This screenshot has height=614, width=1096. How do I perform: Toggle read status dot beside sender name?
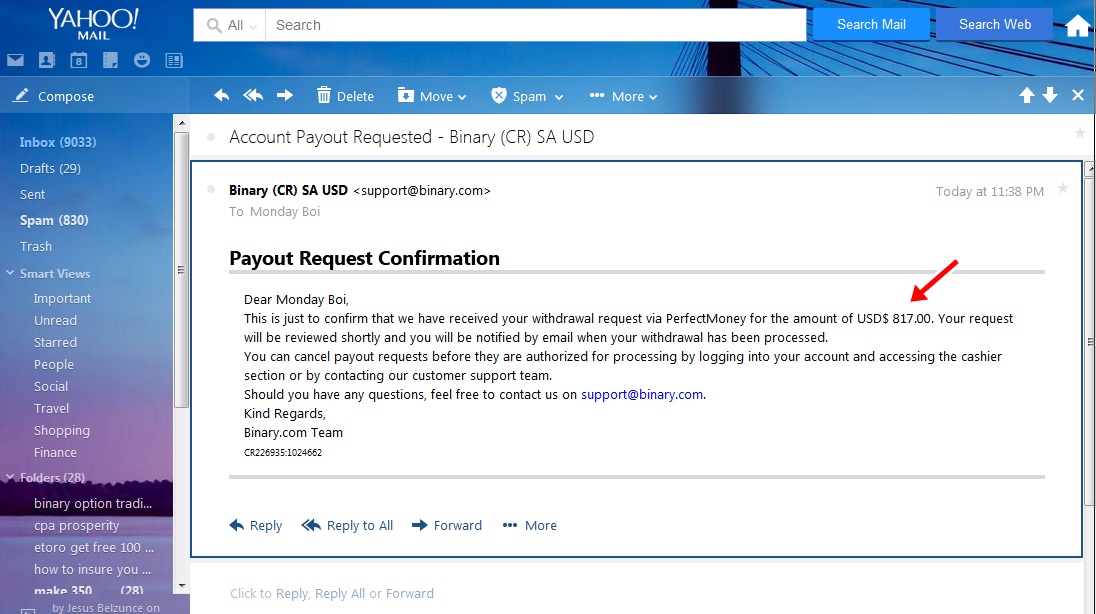(211, 190)
